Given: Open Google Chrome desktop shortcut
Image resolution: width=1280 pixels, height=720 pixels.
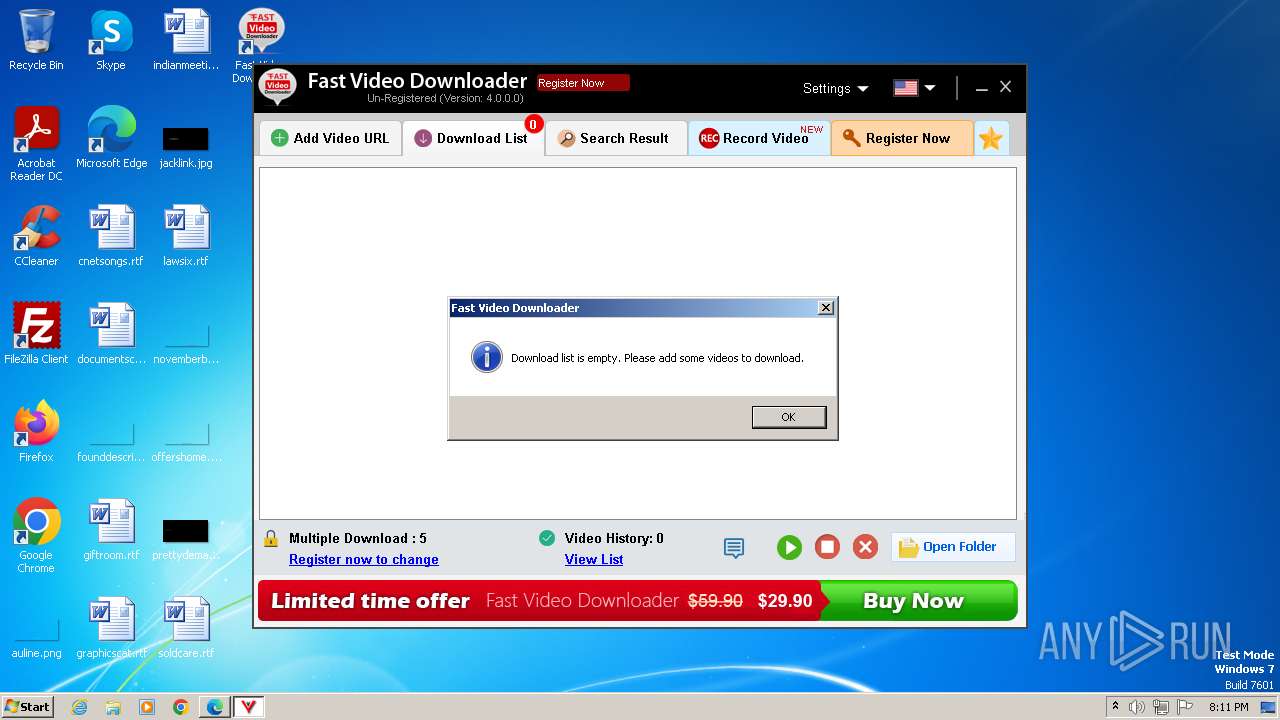Looking at the screenshot, I should (x=36, y=536).
